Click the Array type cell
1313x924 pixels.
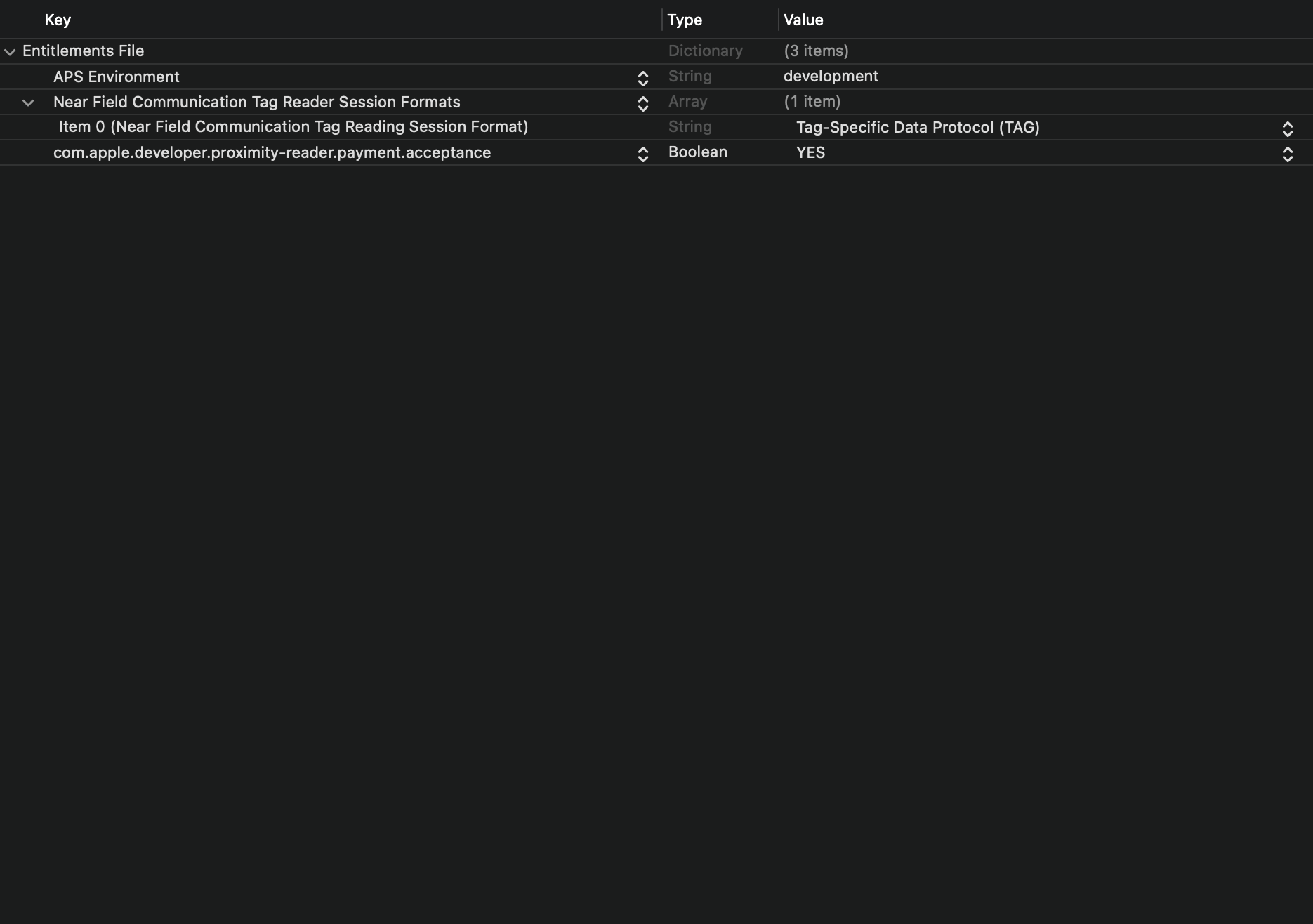(687, 101)
